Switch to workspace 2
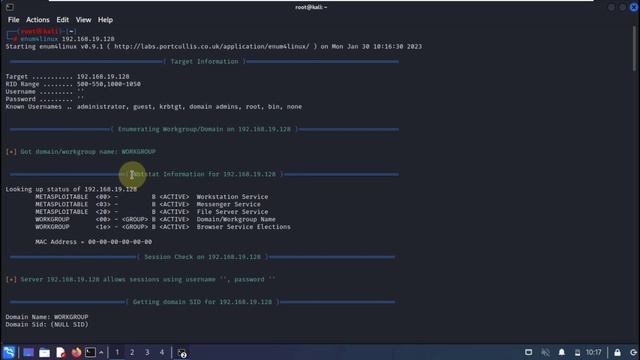Image resolution: width=640 pixels, height=360 pixels. click(132, 352)
